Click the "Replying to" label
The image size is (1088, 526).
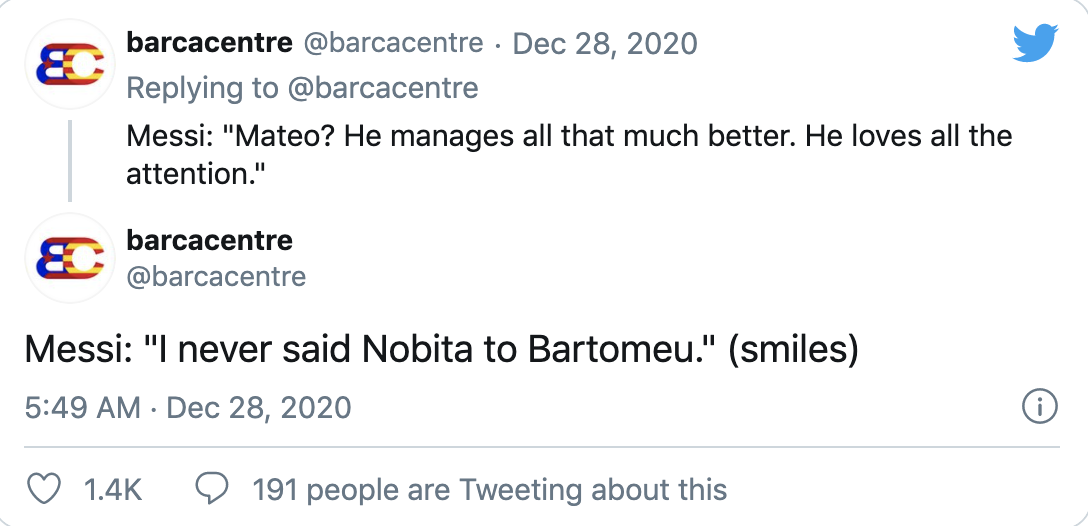coord(202,88)
